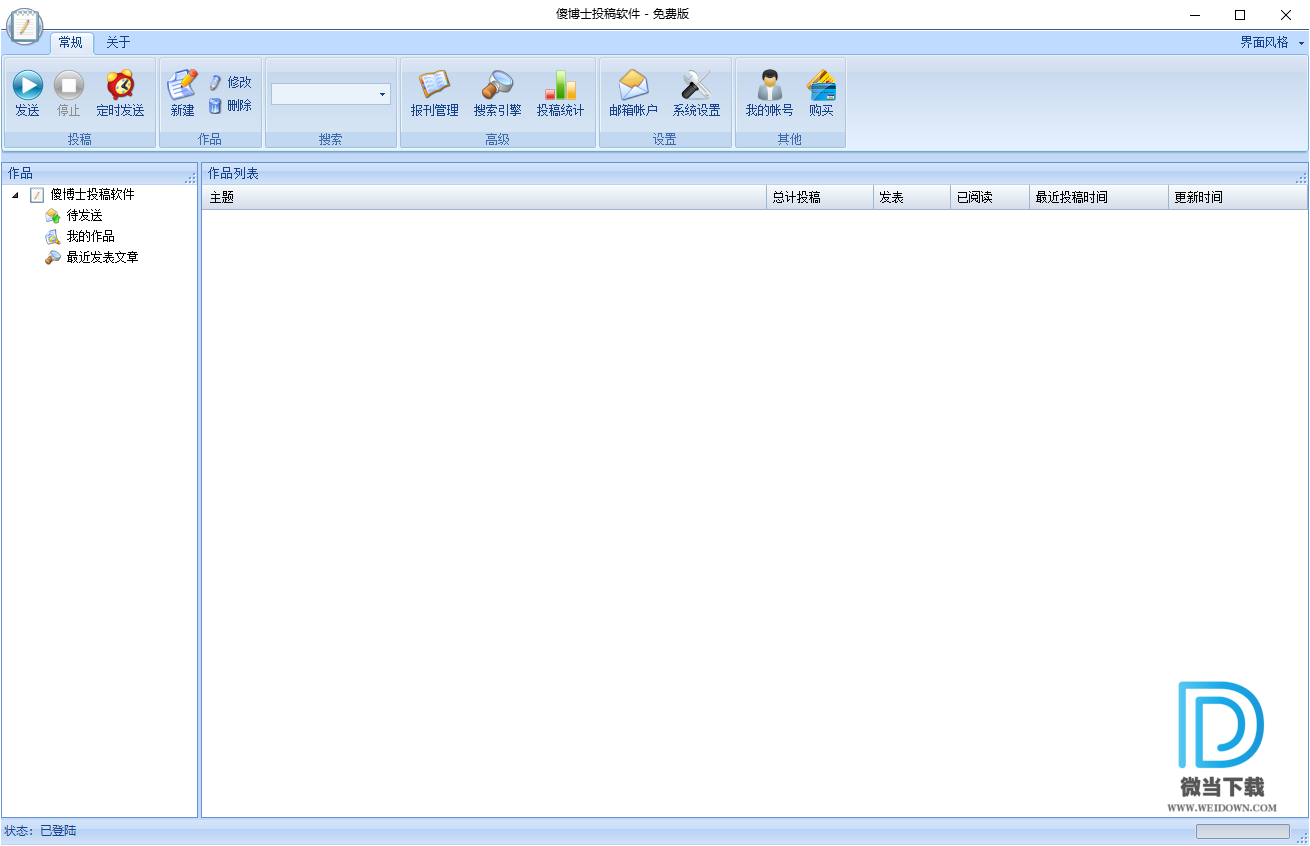
Task: Click the application notepad logo button
Action: tap(24, 25)
